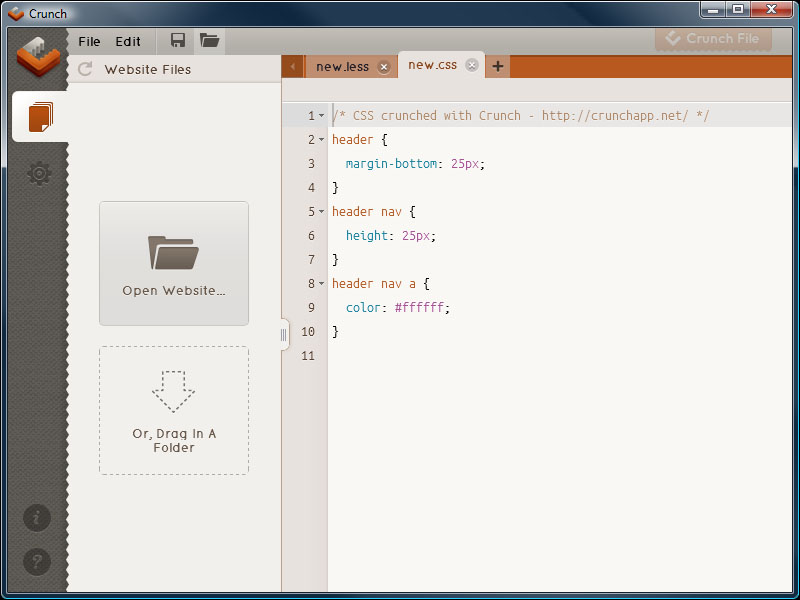The height and width of the screenshot is (600, 800).
Task: Open the files panel sidebar icon
Action: tap(40, 117)
